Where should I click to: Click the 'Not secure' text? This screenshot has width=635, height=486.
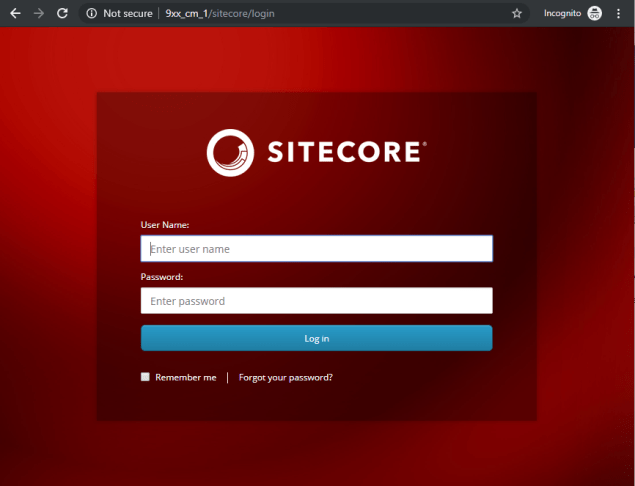(x=128, y=13)
